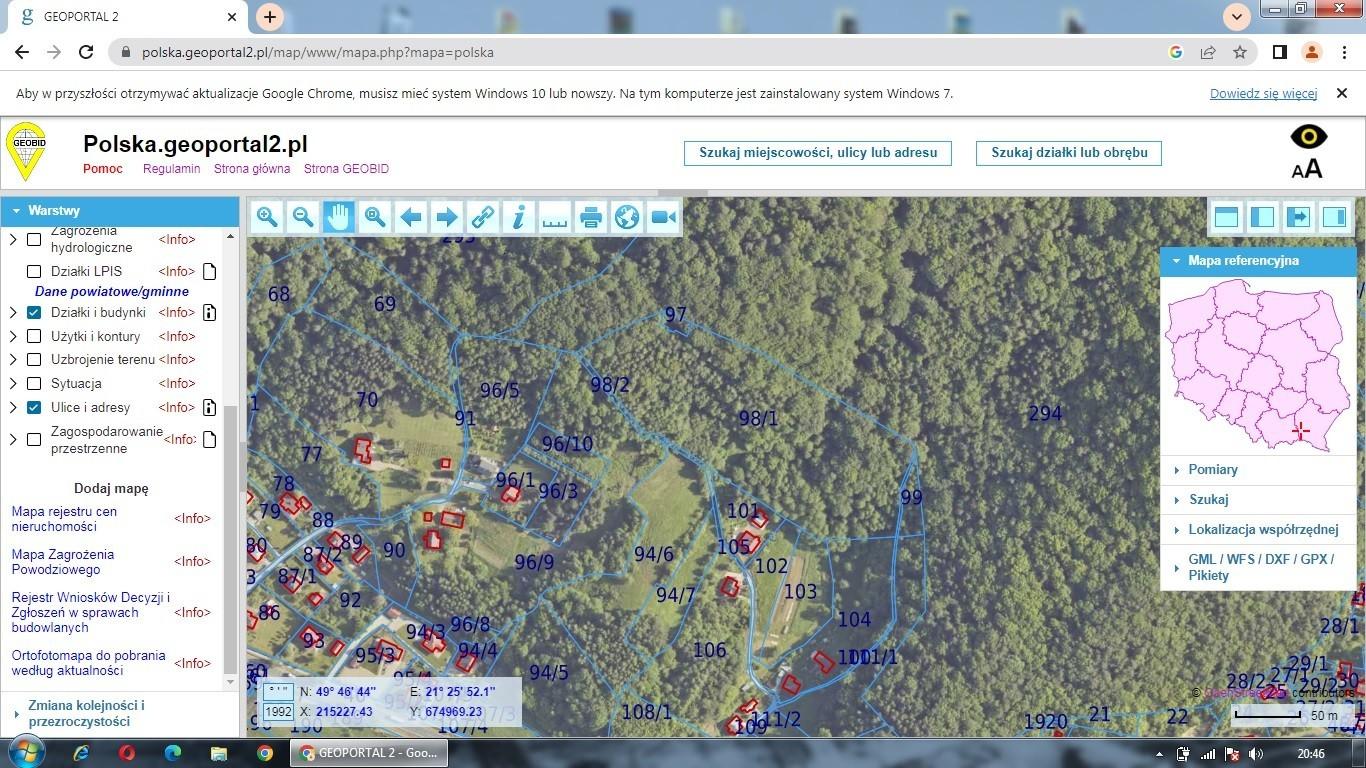This screenshot has width=1366, height=768.
Task: Open the Regulamin link
Action: tap(172, 169)
